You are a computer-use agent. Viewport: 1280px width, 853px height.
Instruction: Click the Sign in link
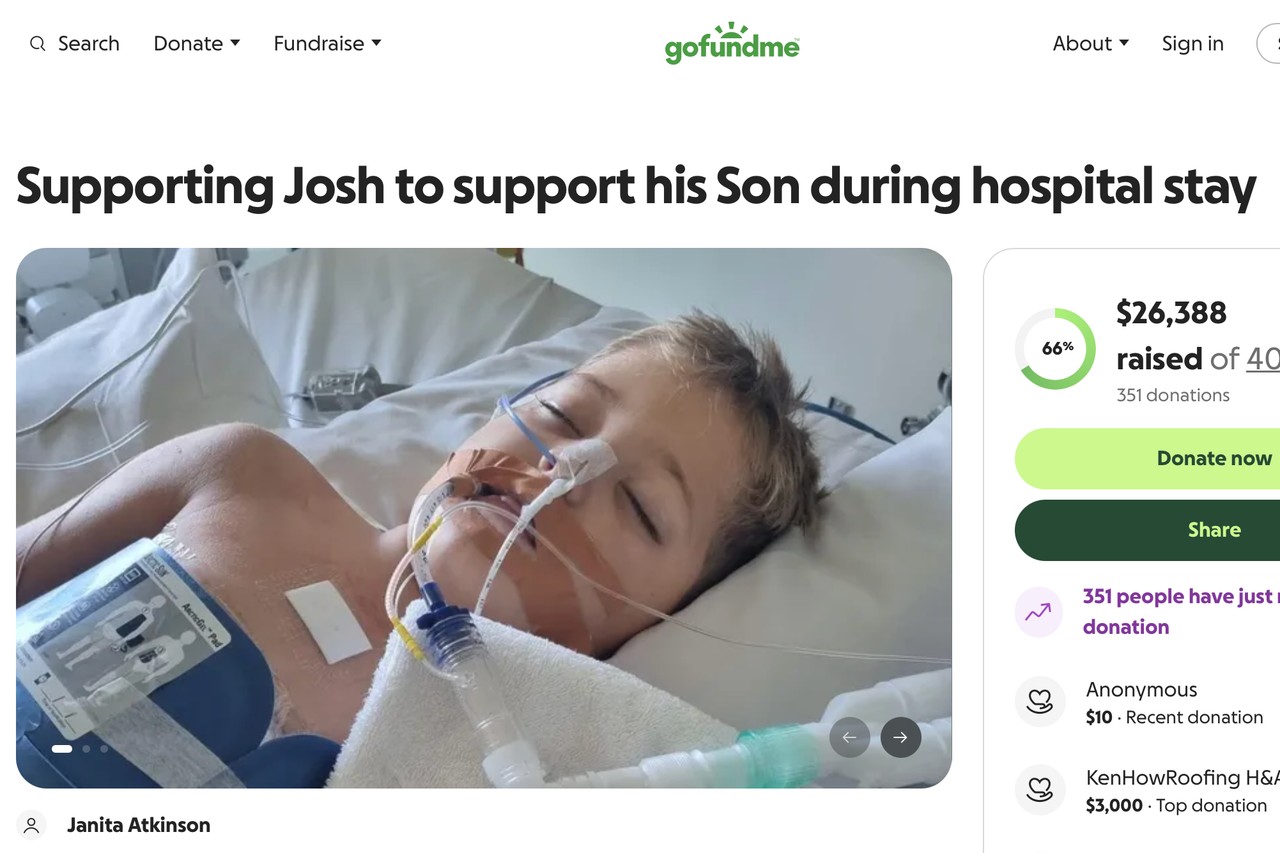(1192, 44)
